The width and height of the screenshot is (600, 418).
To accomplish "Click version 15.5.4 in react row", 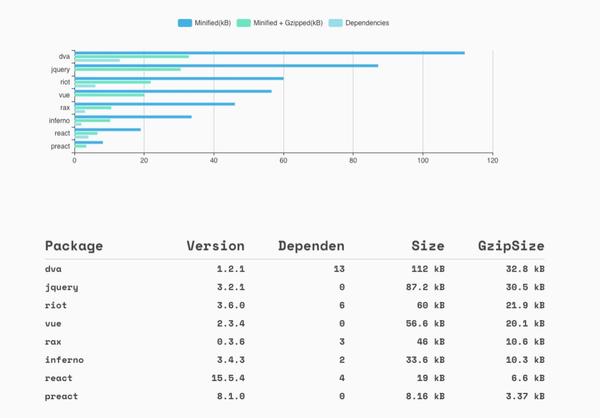I will click(x=228, y=378).
